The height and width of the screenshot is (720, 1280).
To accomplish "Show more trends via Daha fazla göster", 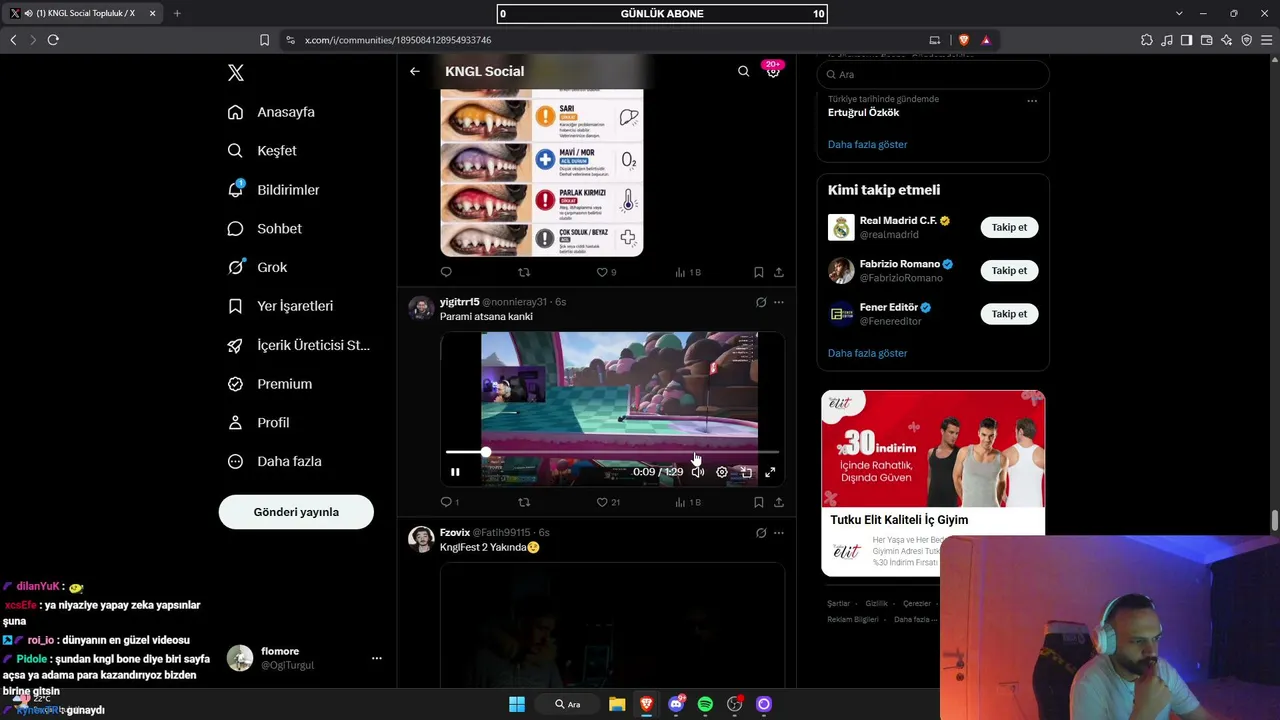I will pyautogui.click(x=868, y=145).
